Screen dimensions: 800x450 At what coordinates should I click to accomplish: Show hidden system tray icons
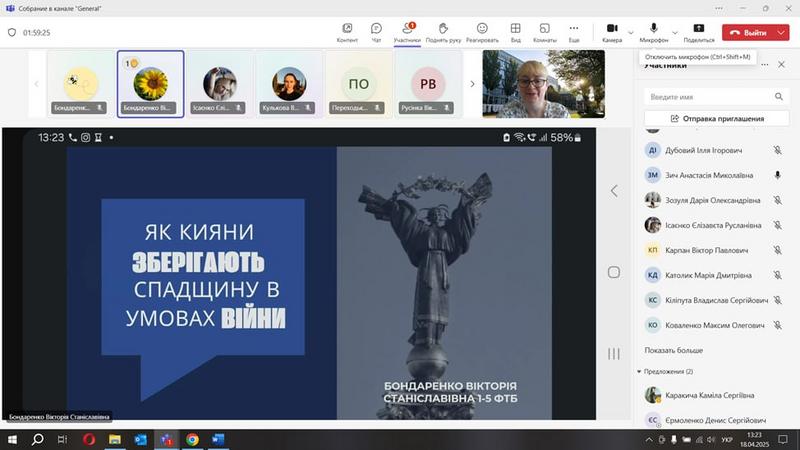[x=649, y=439]
